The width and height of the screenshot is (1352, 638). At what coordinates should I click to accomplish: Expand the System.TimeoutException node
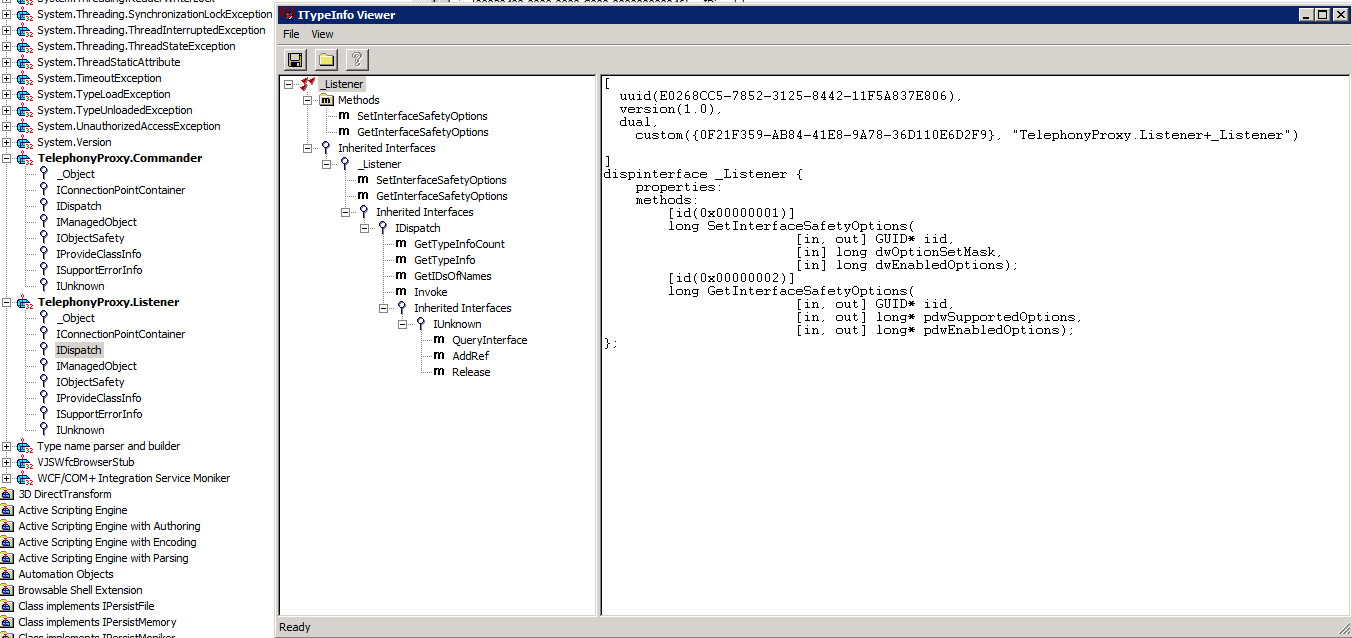pyautogui.click(x=6, y=78)
